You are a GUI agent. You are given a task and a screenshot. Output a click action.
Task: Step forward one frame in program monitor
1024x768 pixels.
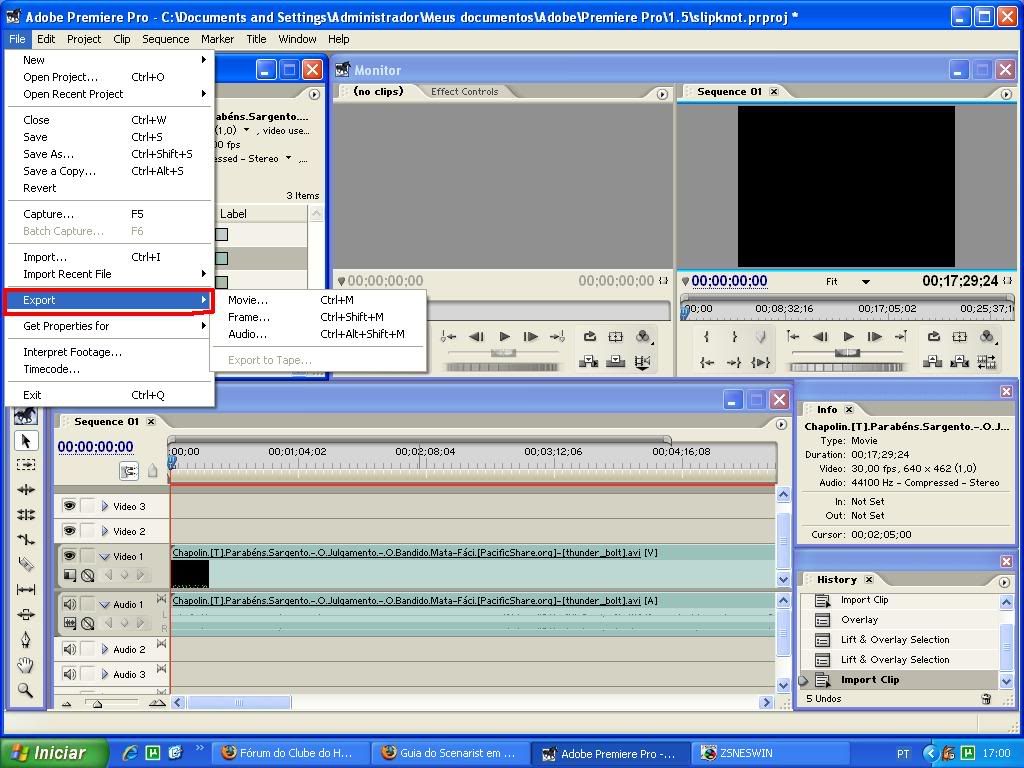tap(874, 336)
